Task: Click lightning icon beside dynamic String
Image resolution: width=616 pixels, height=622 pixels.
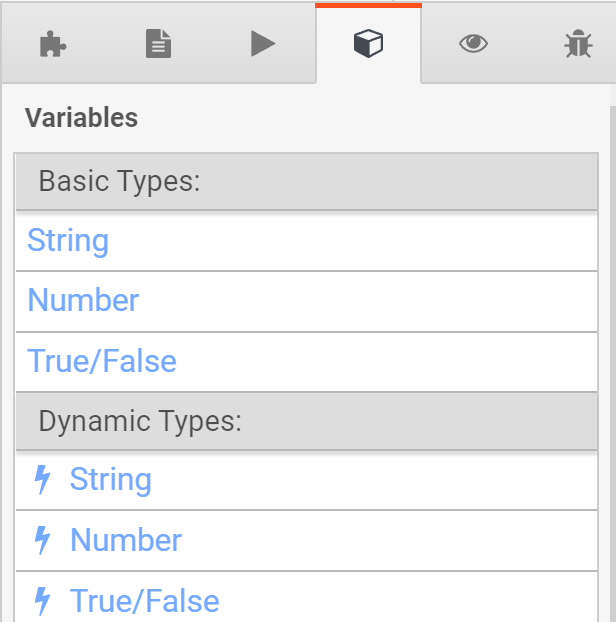Action: (42, 480)
